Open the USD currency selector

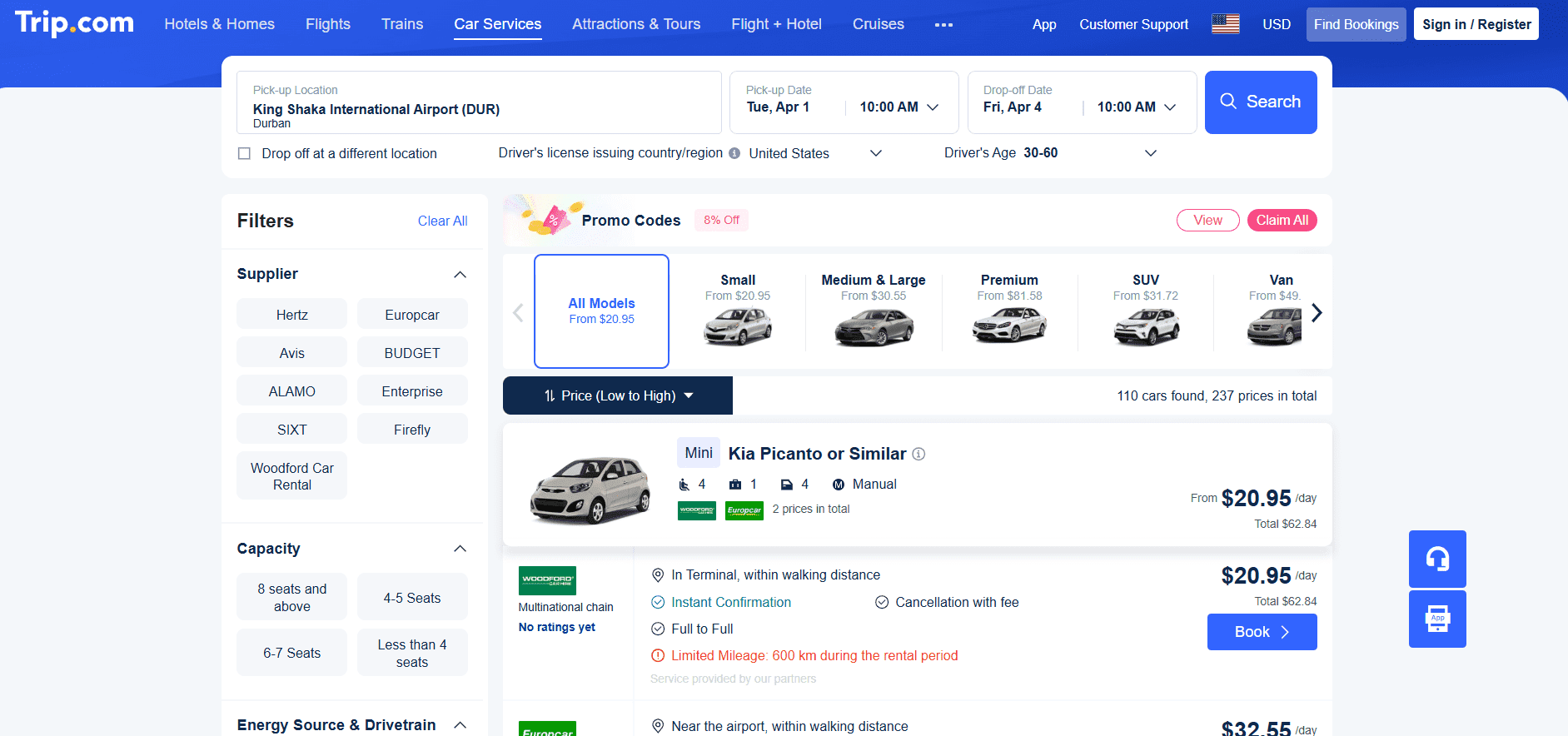point(1277,24)
